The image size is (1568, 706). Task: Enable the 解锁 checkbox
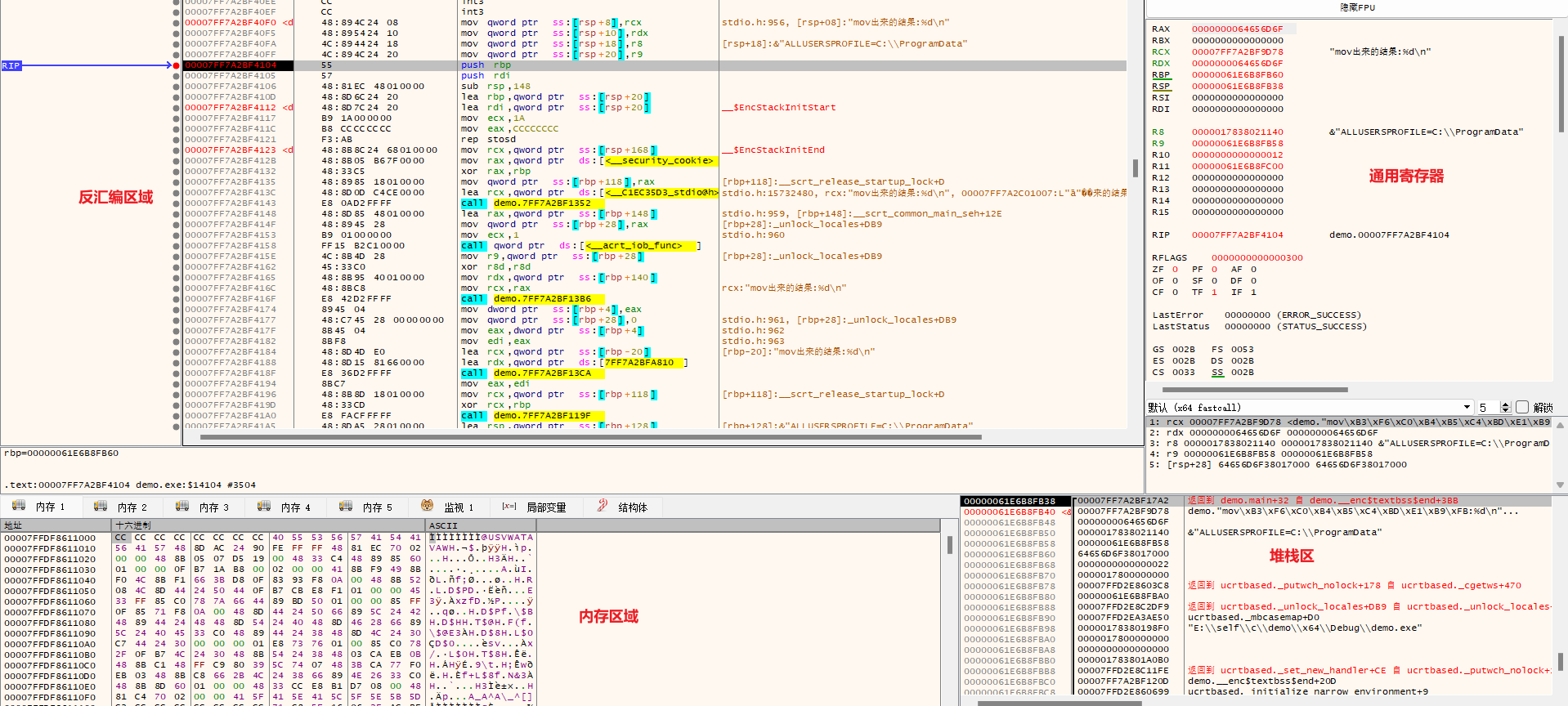[1522, 407]
